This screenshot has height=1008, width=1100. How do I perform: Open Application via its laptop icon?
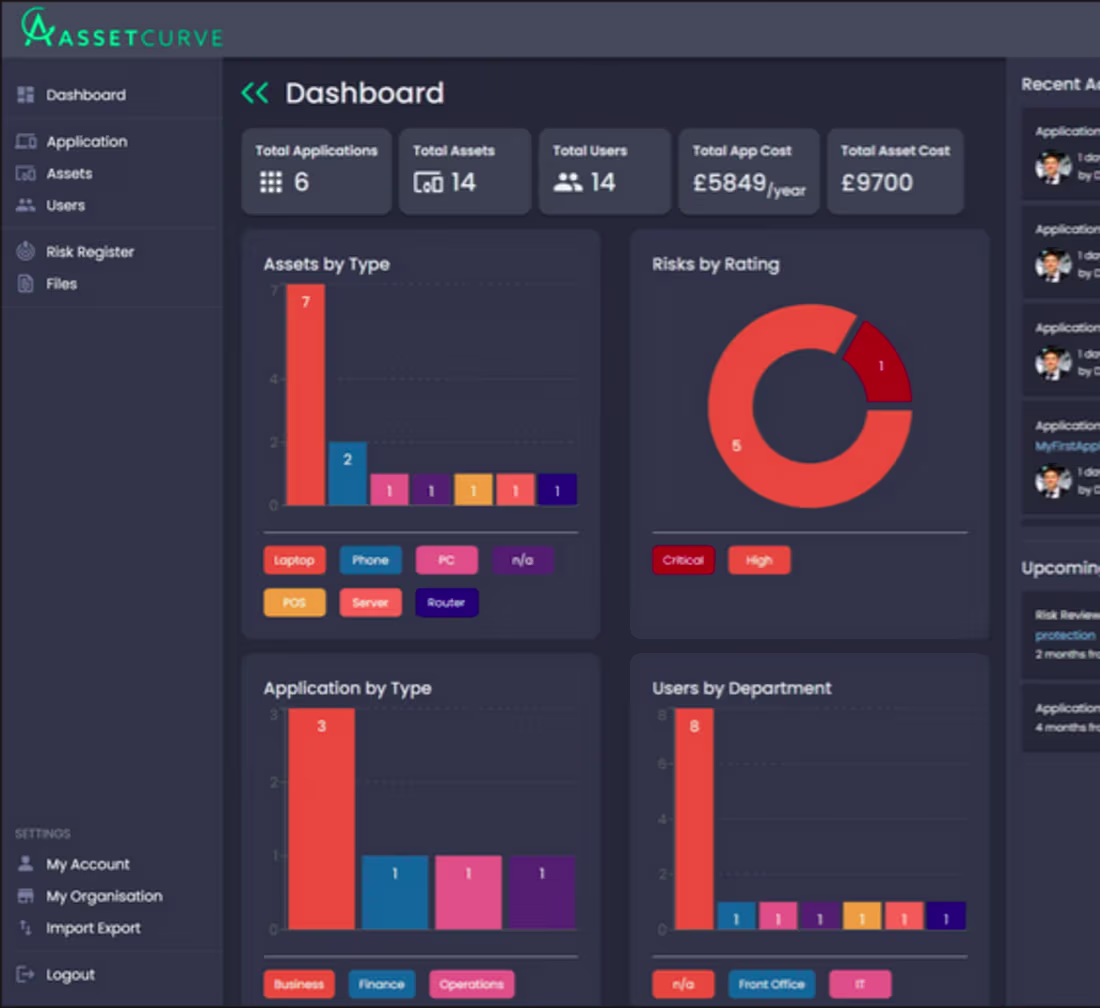(x=23, y=141)
